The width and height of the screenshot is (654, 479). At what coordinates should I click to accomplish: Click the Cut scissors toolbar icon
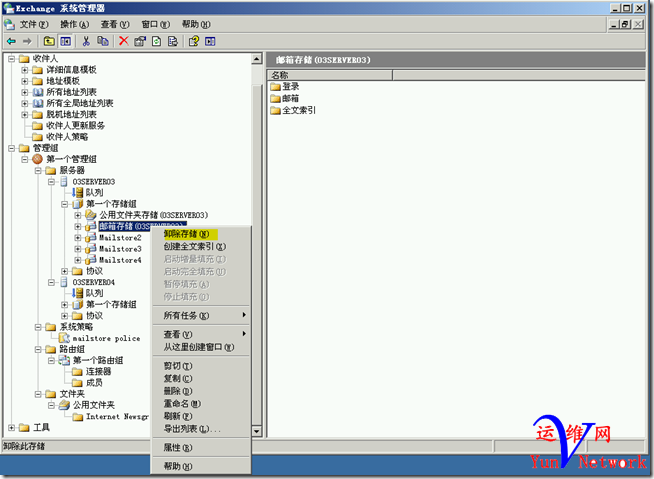coord(86,41)
